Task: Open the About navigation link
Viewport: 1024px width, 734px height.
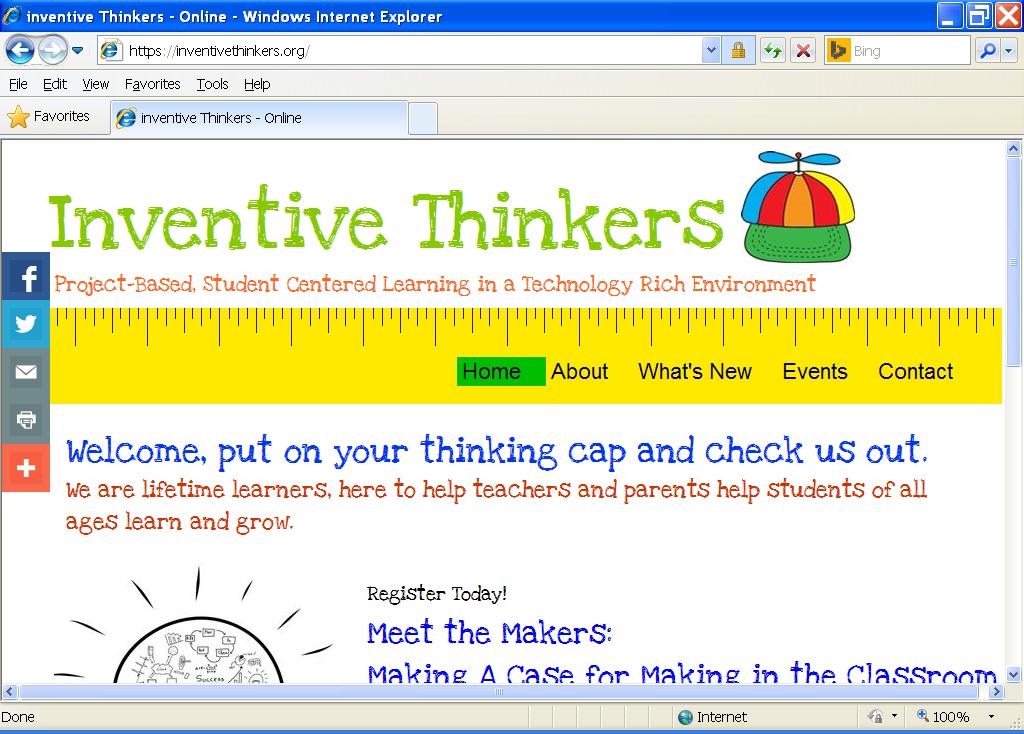Action: click(x=579, y=372)
